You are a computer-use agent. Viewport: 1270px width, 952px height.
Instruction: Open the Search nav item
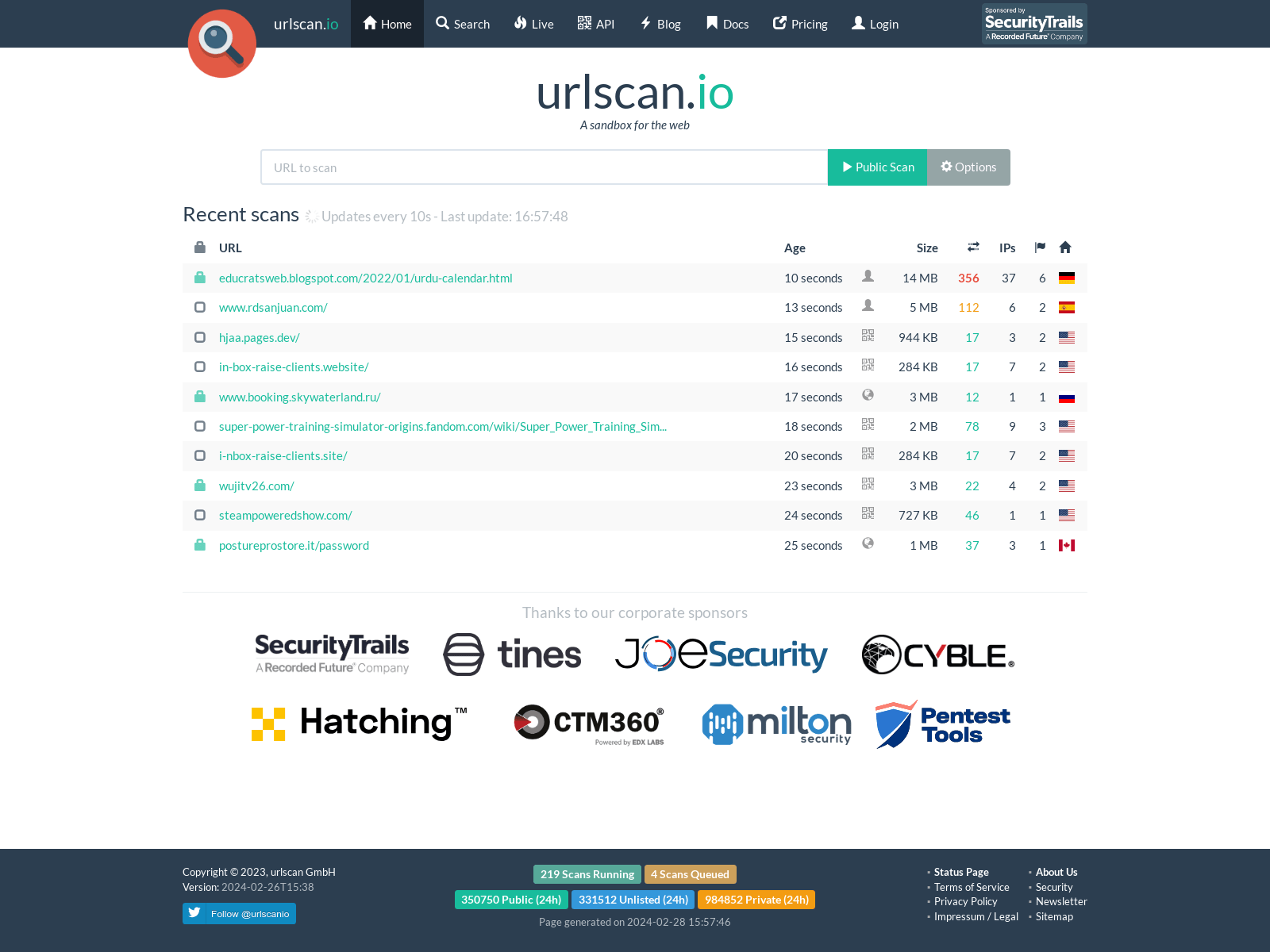(463, 24)
